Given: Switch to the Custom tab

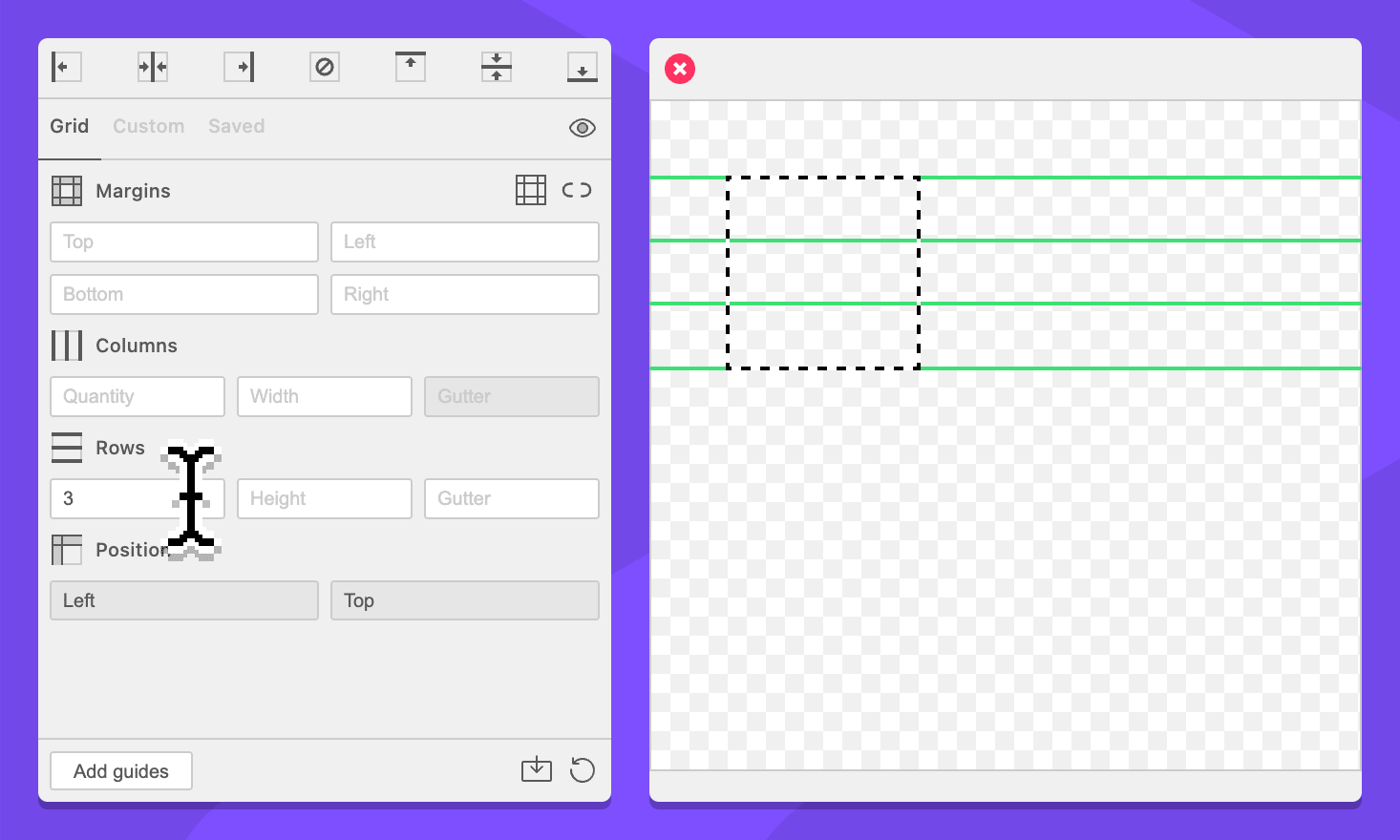Looking at the screenshot, I should pyautogui.click(x=149, y=126).
